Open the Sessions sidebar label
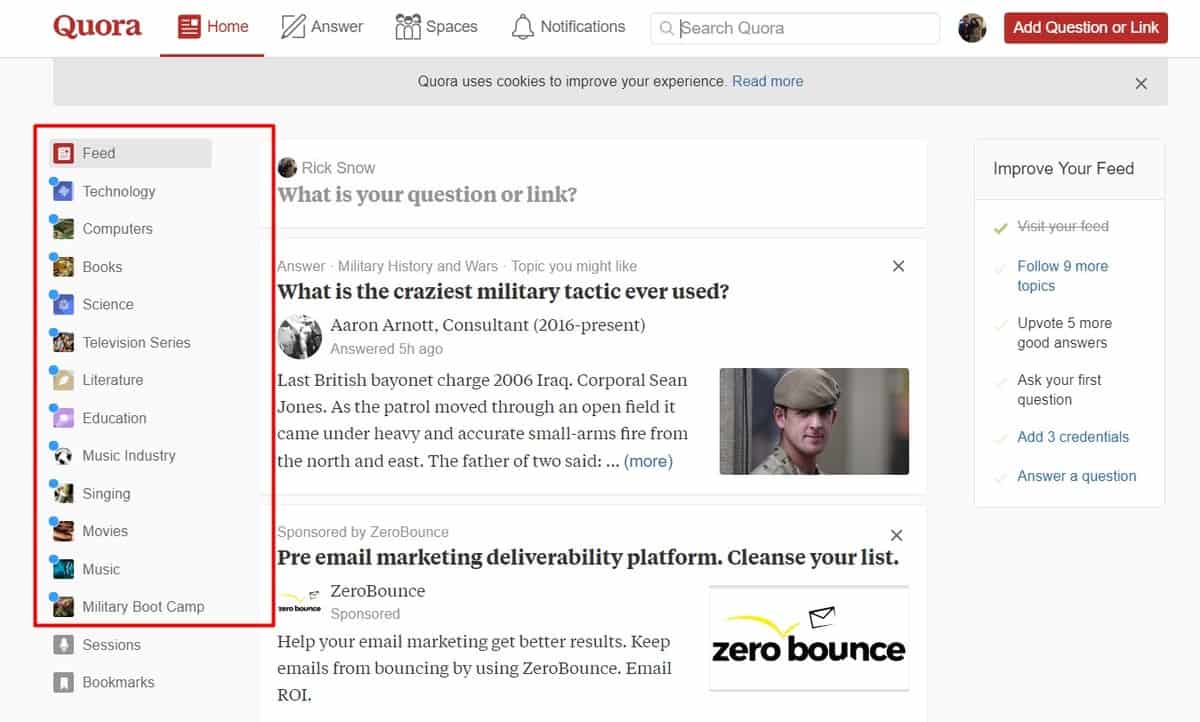The width and height of the screenshot is (1200, 722). 111,645
